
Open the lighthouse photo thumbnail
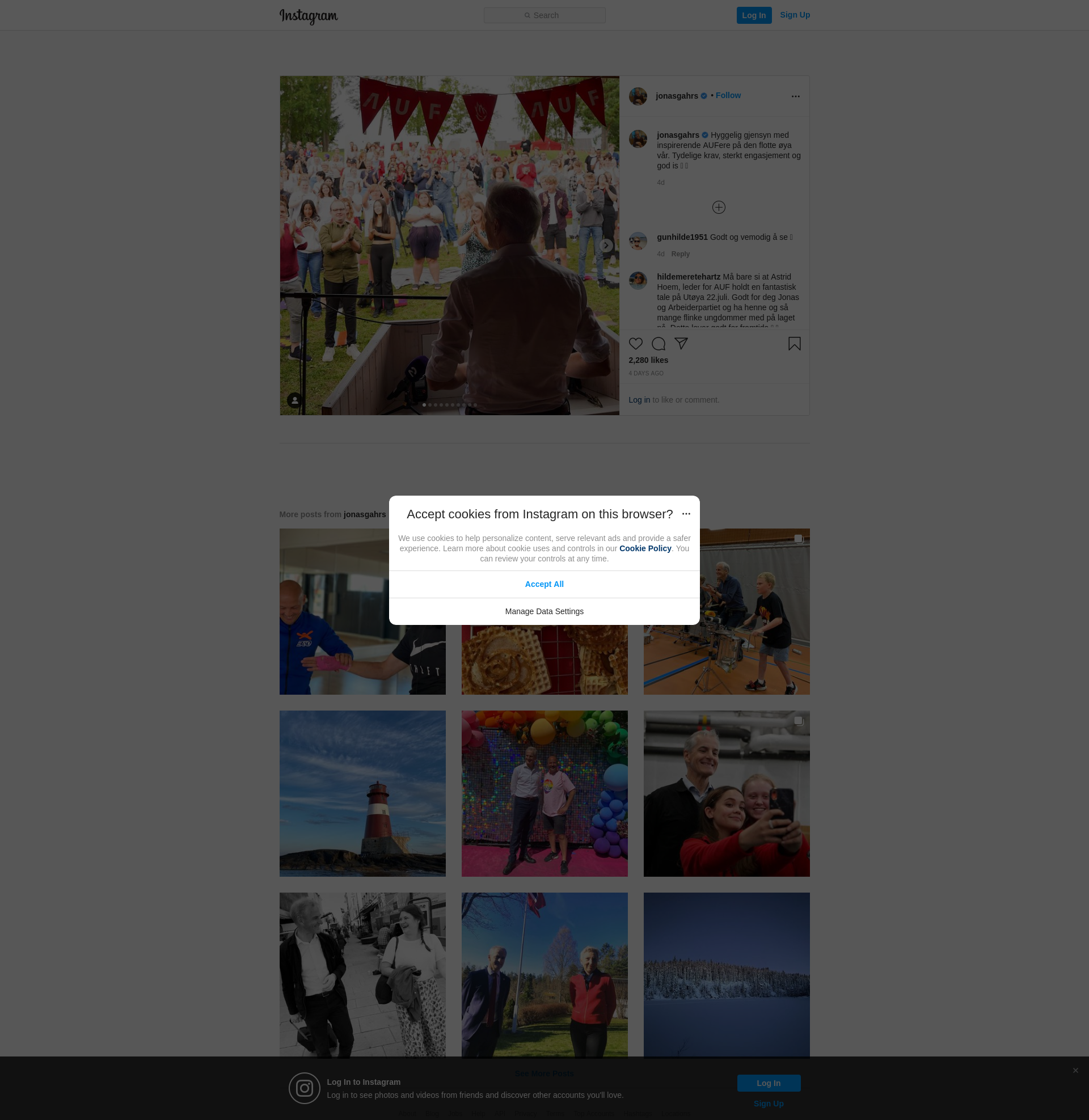coord(362,793)
